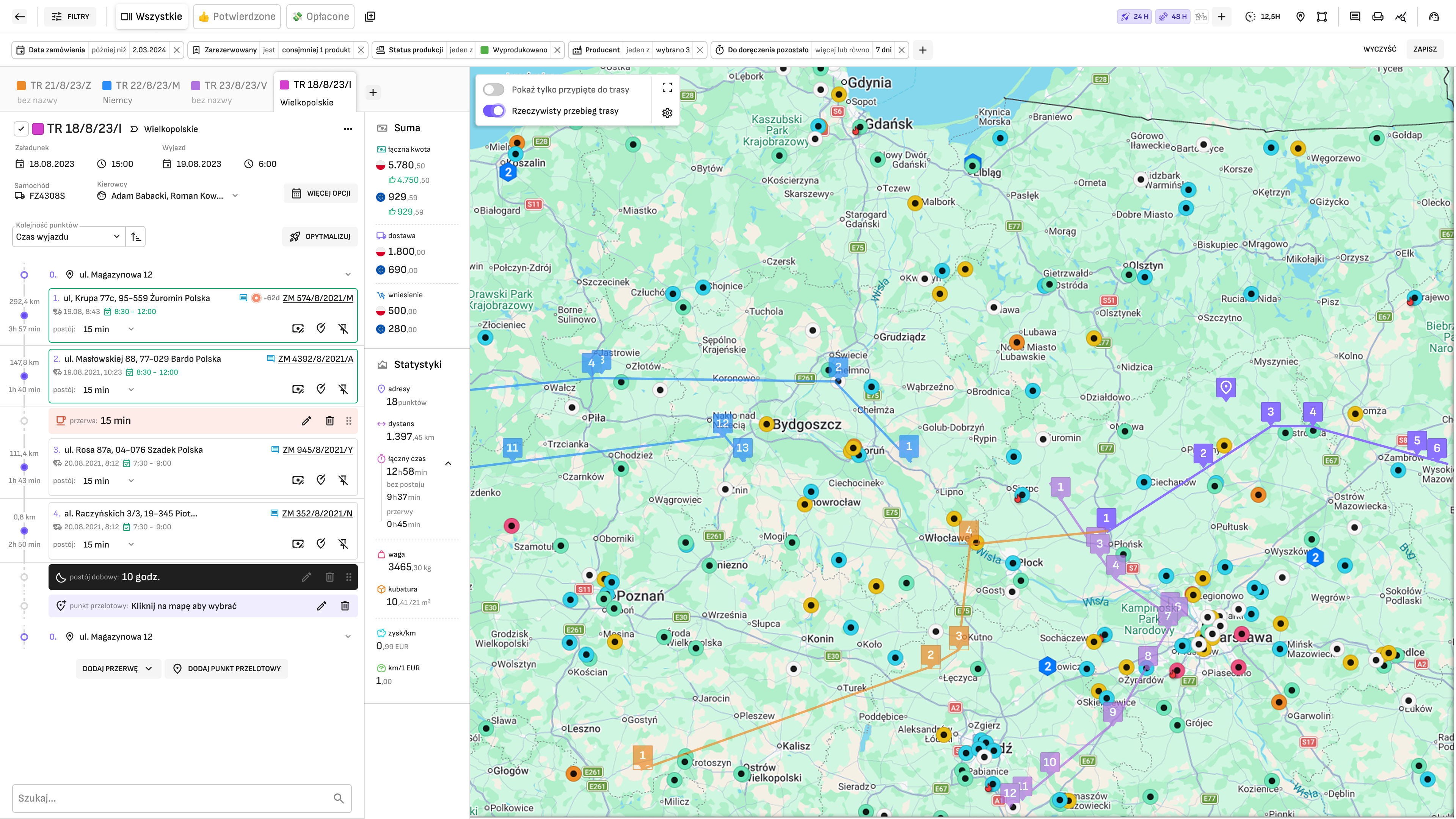This screenshot has width=1456, height=819.
Task: Open the route three-dots menu
Action: click(348, 129)
